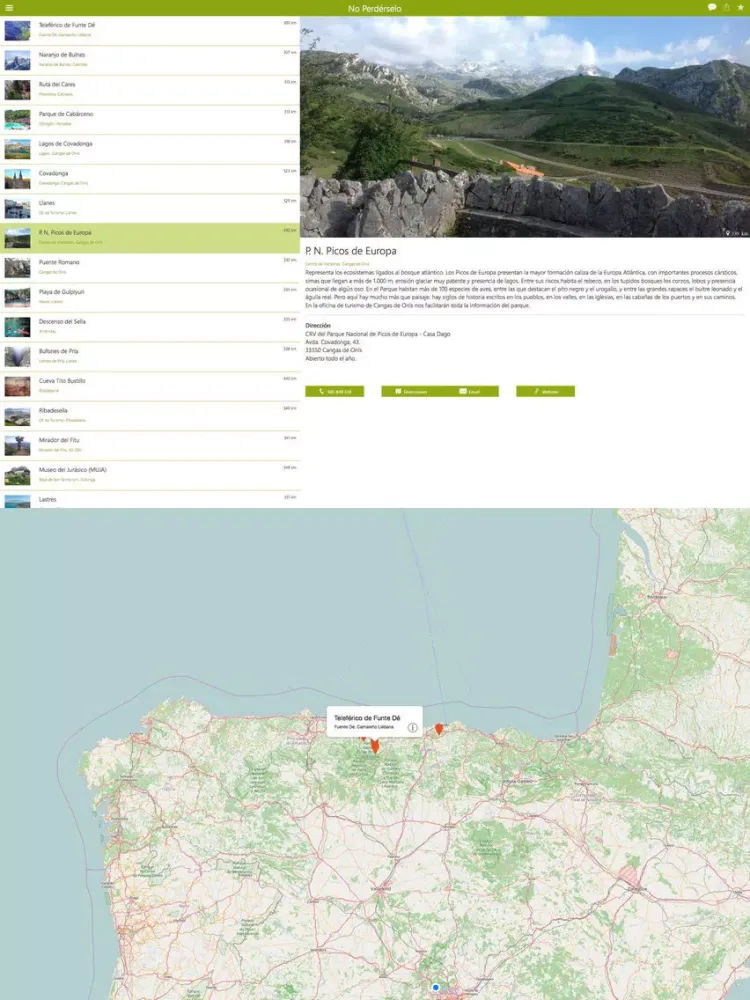750x1000 pixels.
Task: Select red map pin right of callout
Action: [439, 728]
